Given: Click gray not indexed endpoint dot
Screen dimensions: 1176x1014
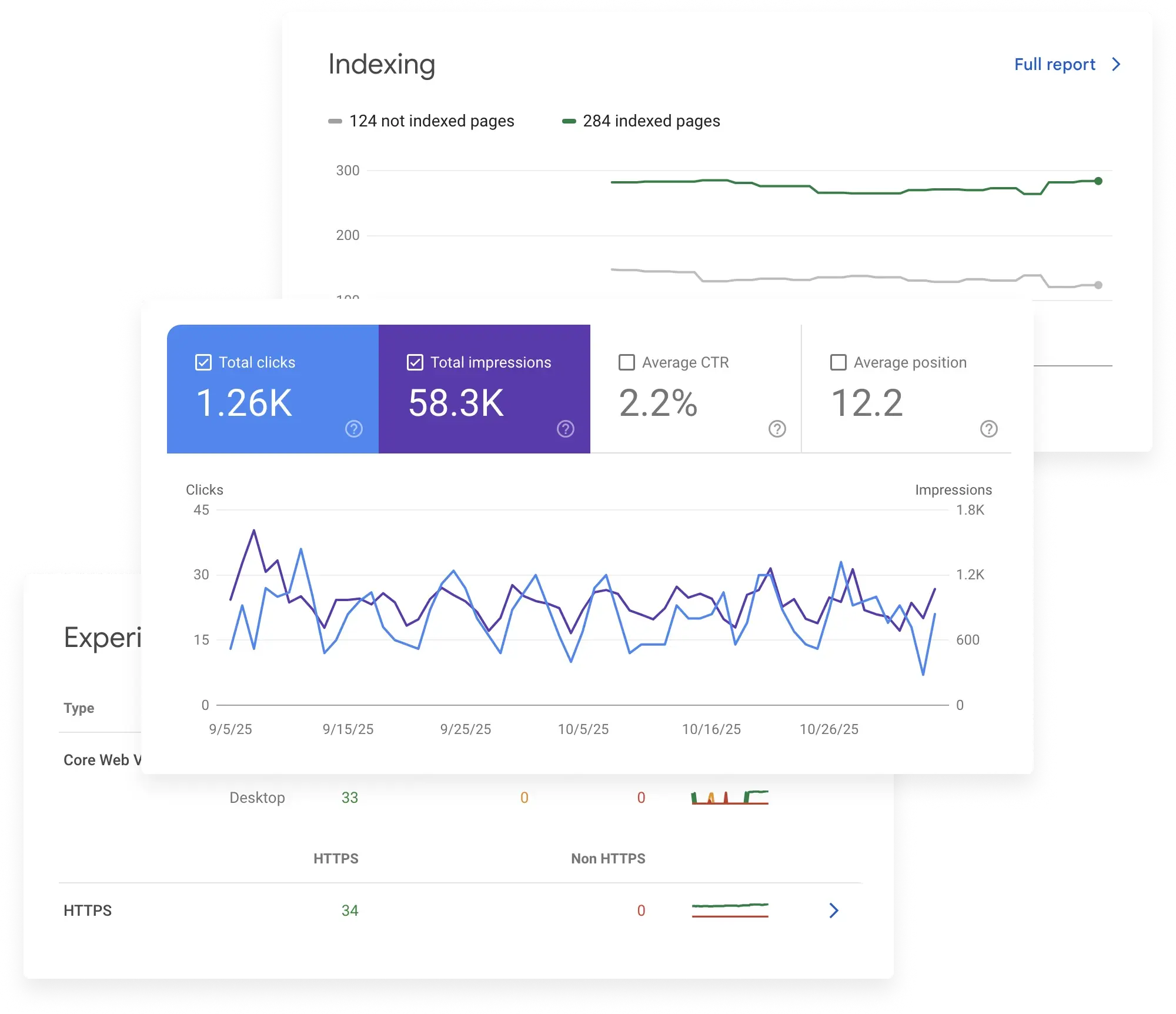Looking at the screenshot, I should [1098, 285].
